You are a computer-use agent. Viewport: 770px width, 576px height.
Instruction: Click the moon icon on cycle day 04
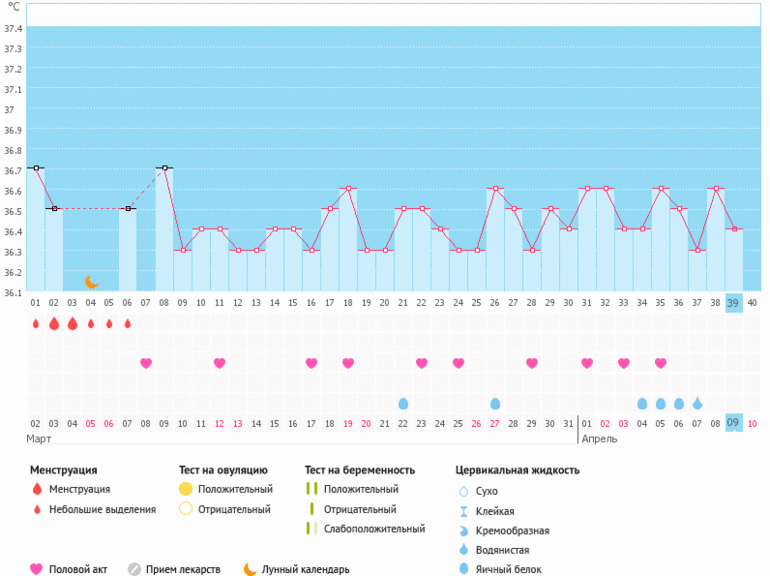pos(91,282)
